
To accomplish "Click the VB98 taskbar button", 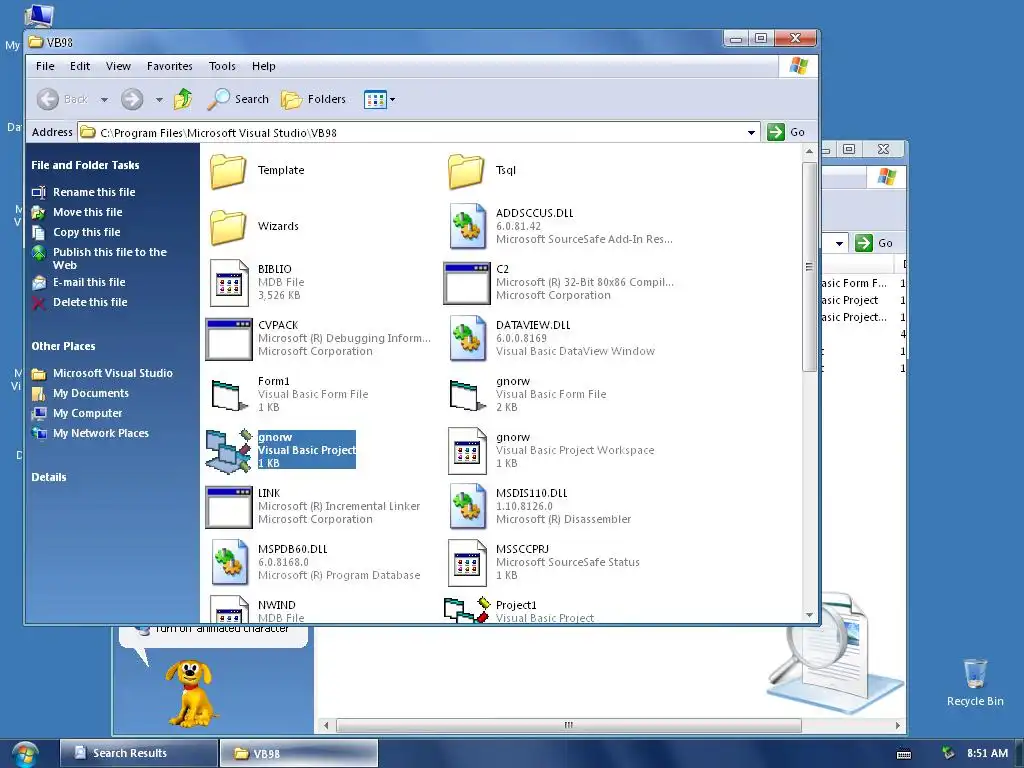I will pyautogui.click(x=298, y=753).
